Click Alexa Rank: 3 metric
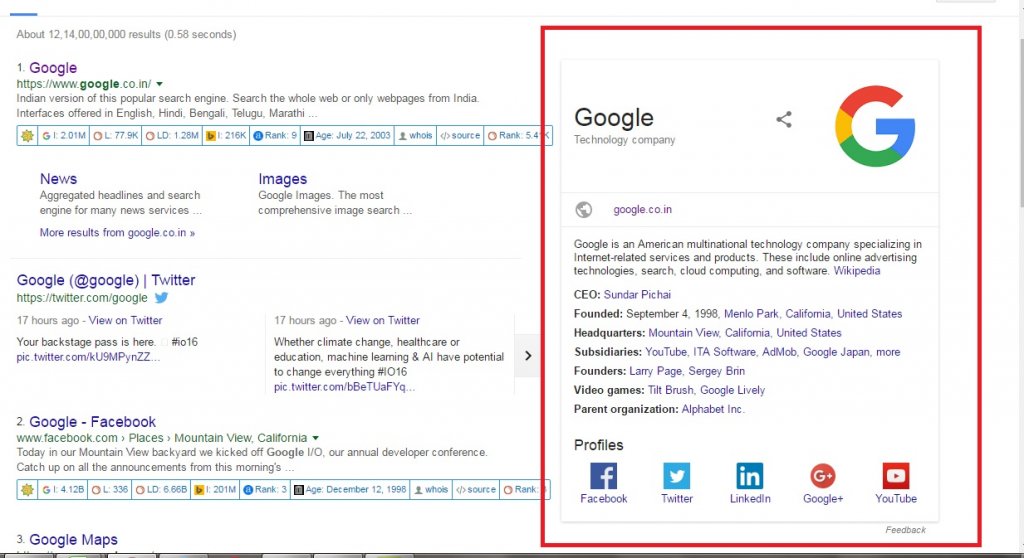 point(265,489)
